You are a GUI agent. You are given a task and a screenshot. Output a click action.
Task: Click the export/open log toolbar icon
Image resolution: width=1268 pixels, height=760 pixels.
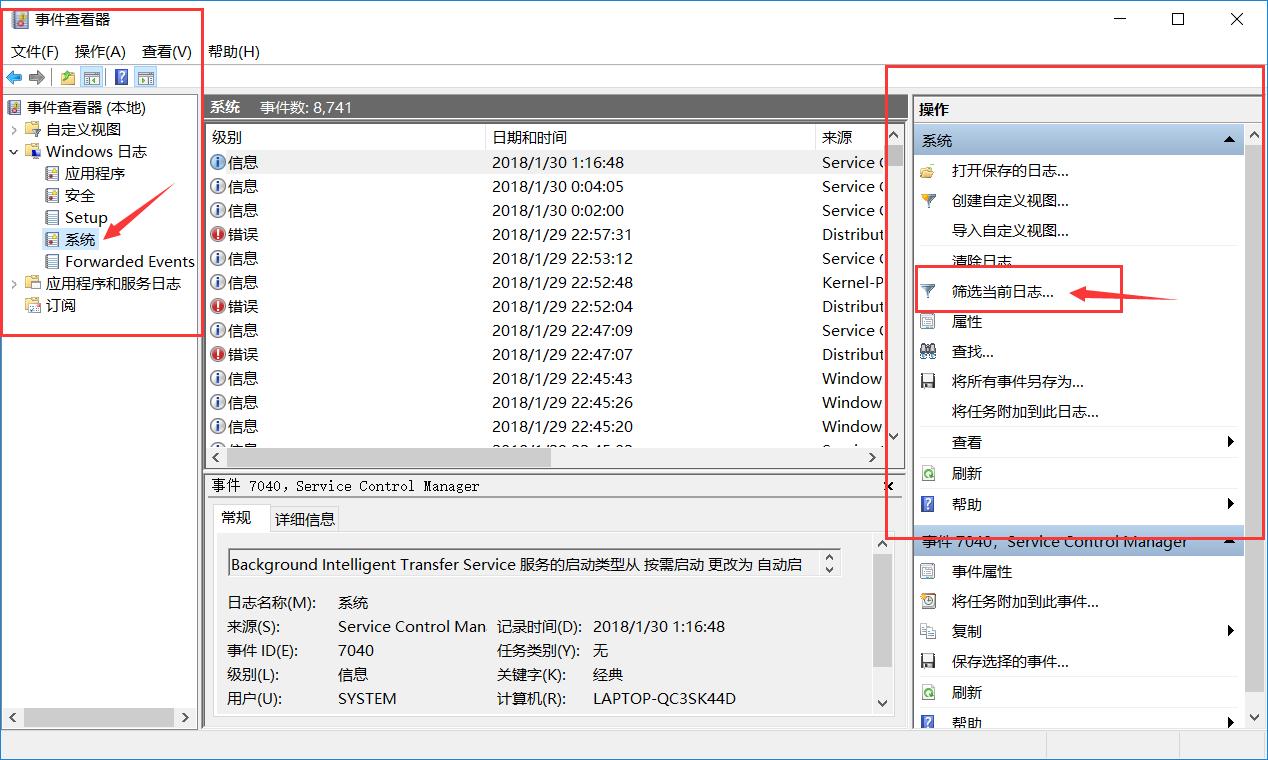pos(67,77)
